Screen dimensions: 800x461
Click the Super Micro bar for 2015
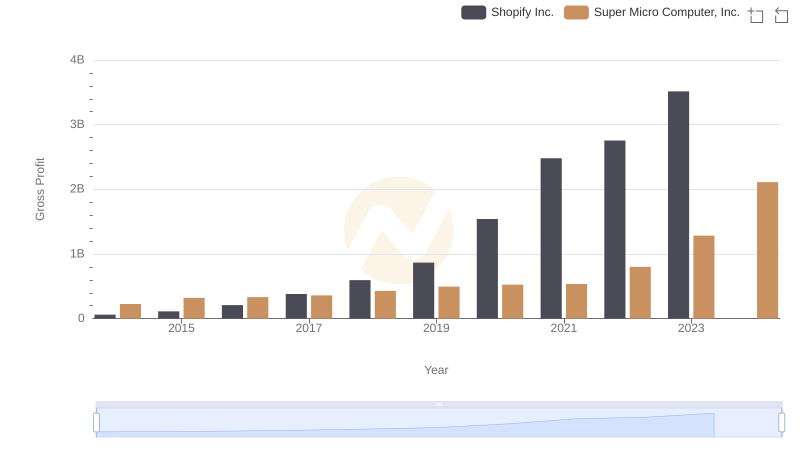click(x=194, y=308)
